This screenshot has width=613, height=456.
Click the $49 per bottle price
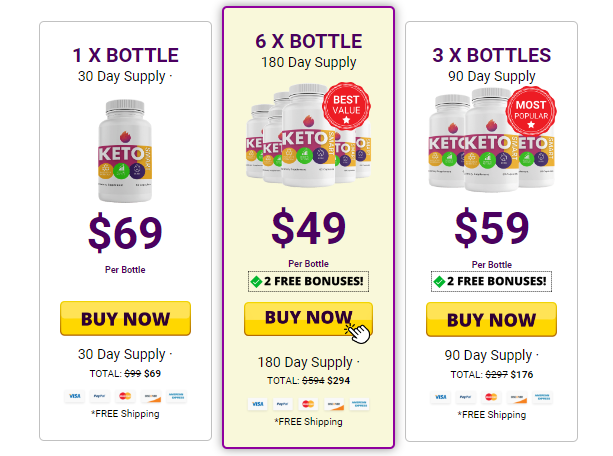click(x=308, y=228)
